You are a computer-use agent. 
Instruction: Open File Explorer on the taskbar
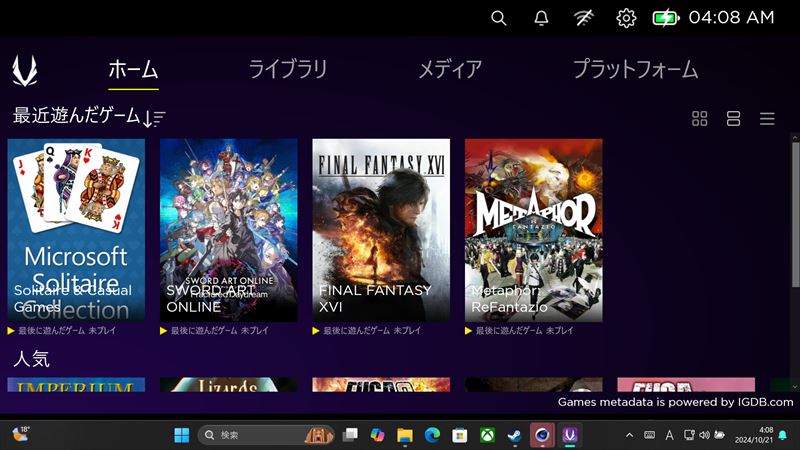(405, 435)
